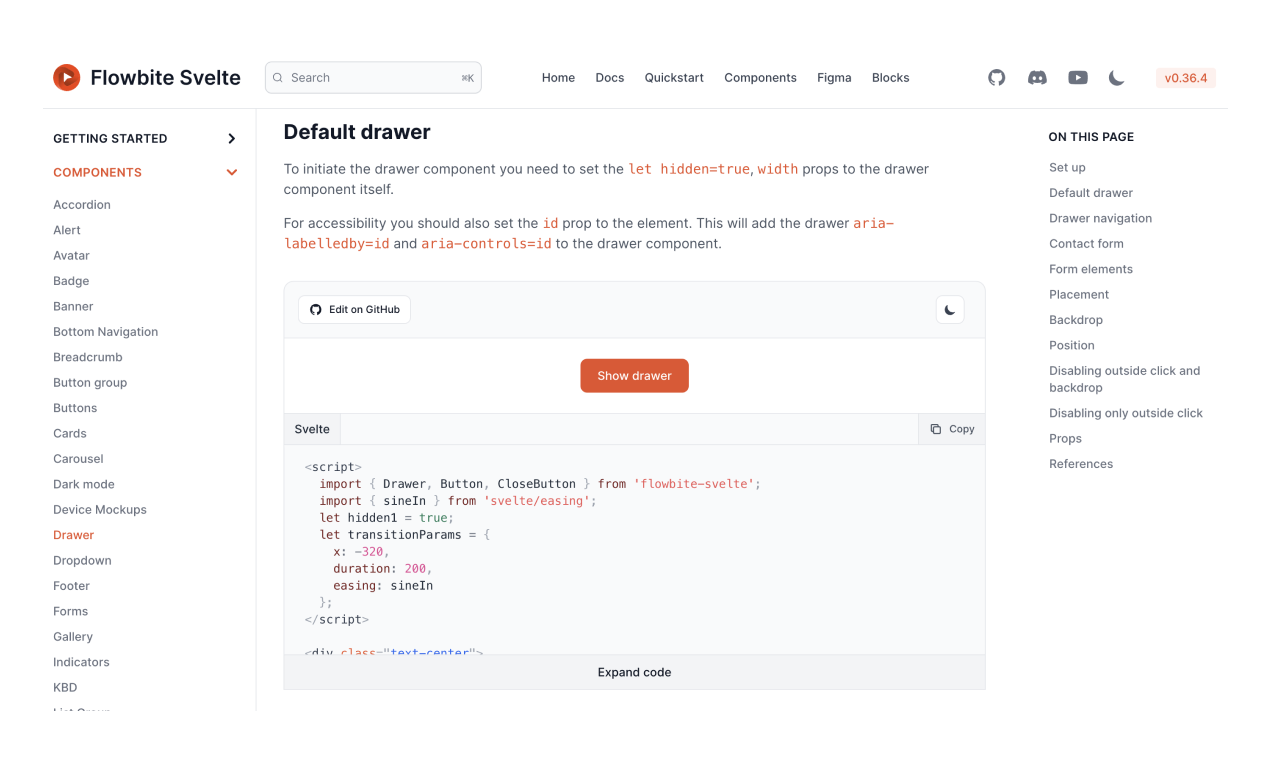Screen dimensions: 1270x760
Task: Open the Buttons sidebar link
Action: (75, 408)
